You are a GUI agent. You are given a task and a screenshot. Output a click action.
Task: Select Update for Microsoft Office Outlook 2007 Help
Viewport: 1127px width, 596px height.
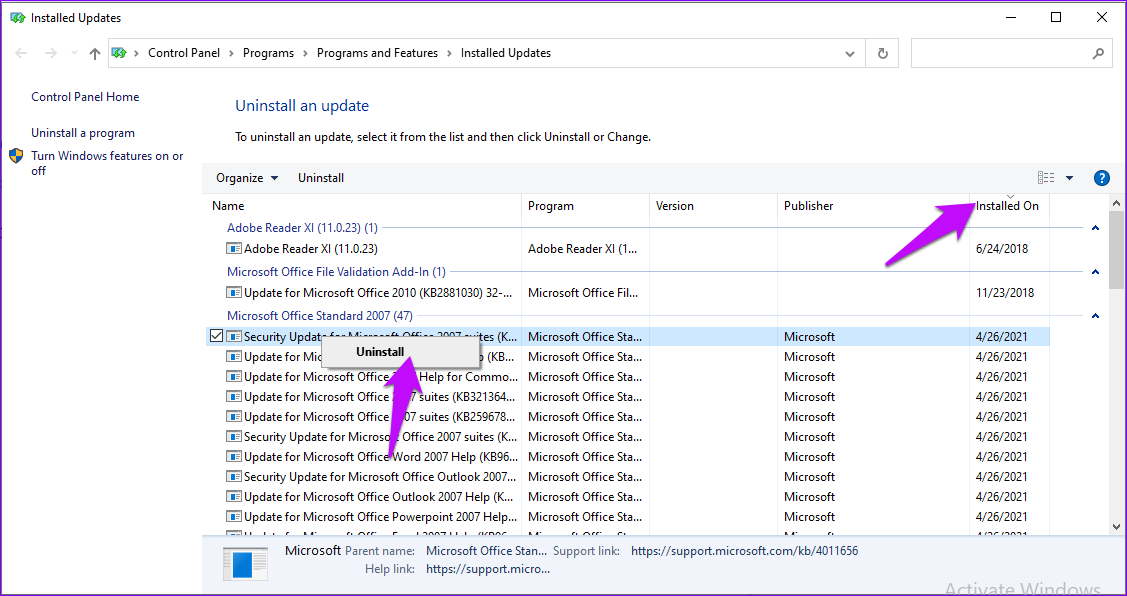381,497
